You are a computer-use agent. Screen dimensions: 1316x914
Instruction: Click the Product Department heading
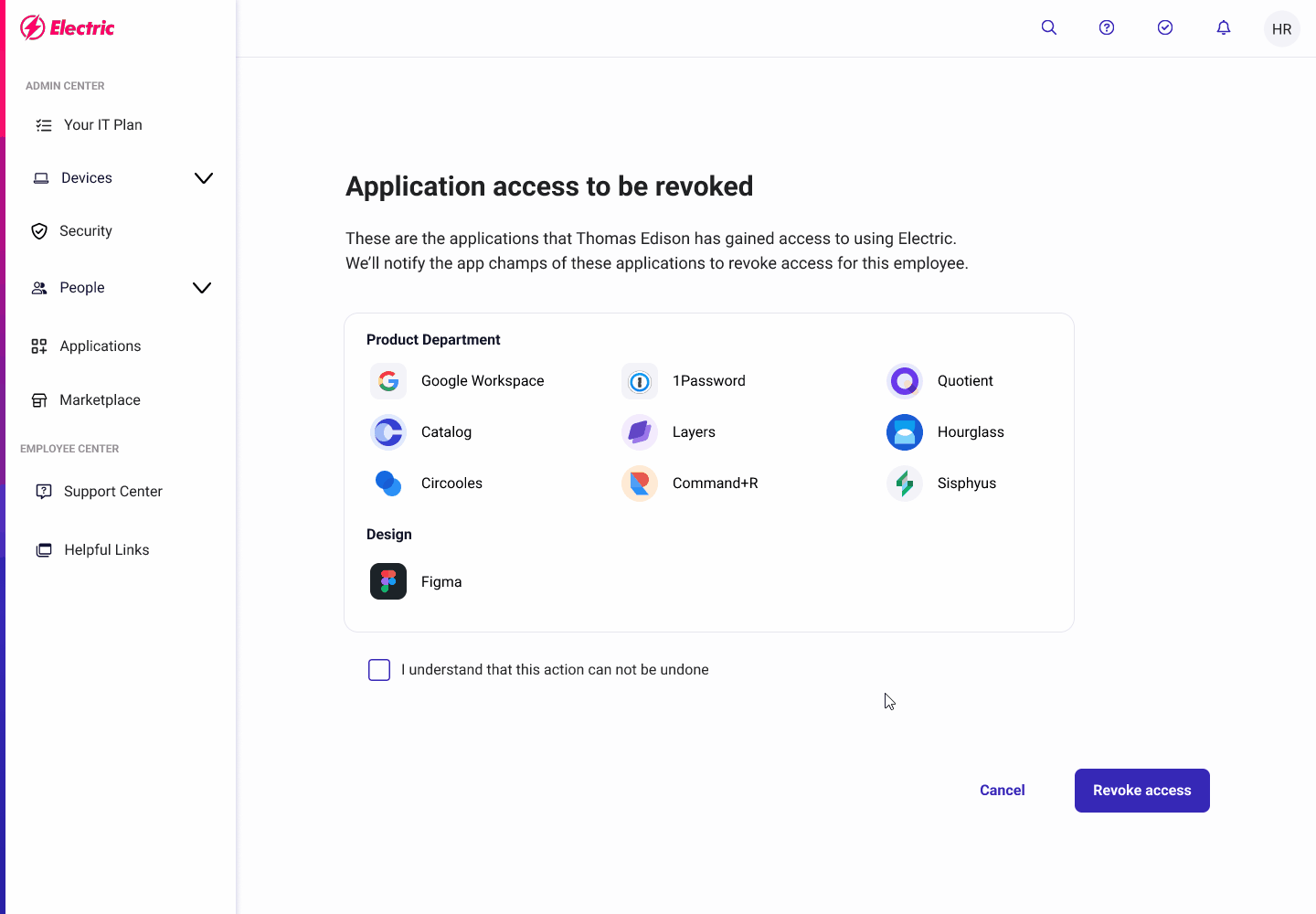[x=433, y=340]
